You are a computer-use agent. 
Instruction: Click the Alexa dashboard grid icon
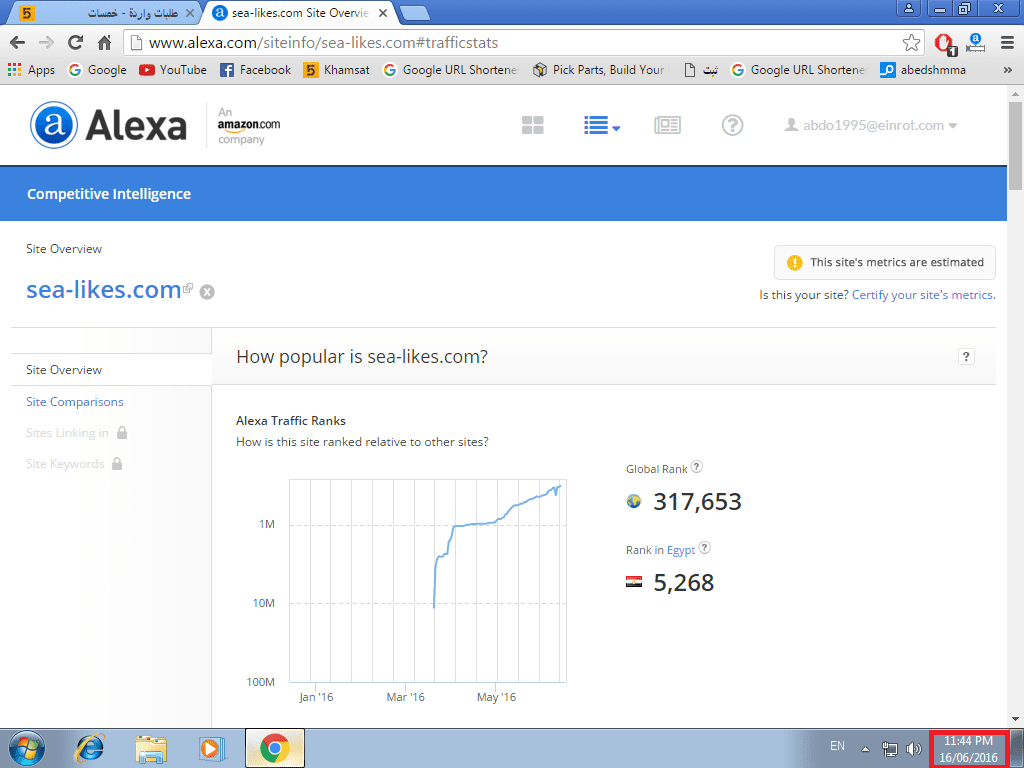[533, 125]
